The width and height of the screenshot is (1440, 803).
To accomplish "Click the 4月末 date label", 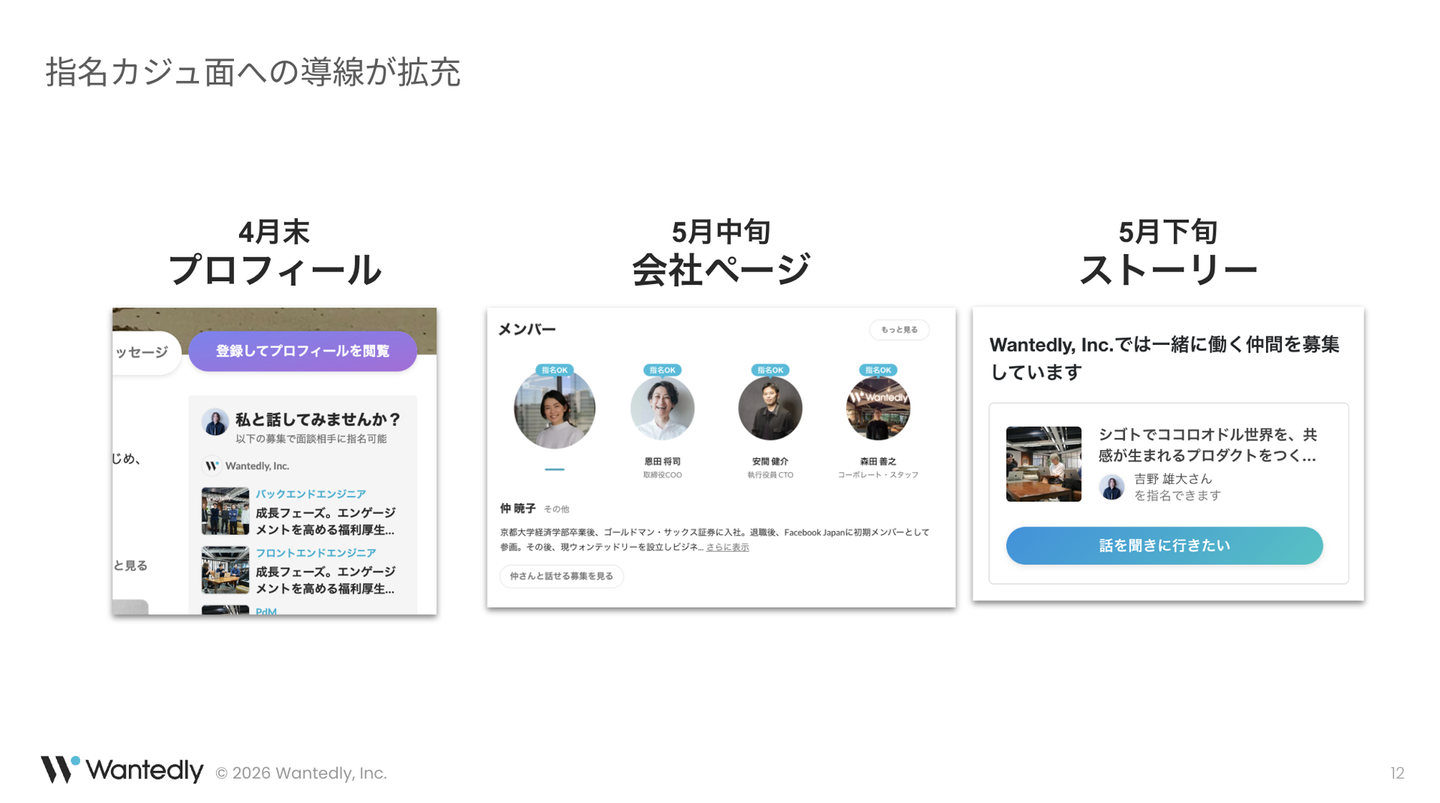I will [x=274, y=232].
